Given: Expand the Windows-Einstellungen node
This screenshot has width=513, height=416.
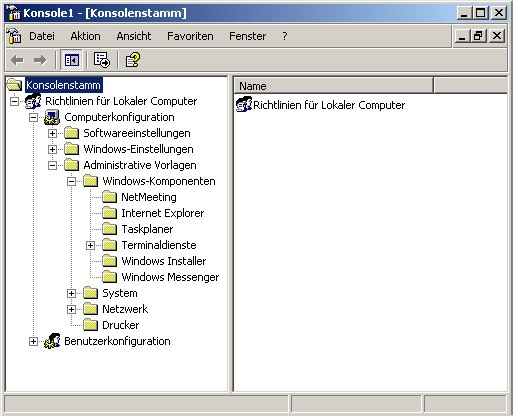Looking at the screenshot, I should pos(52,149).
